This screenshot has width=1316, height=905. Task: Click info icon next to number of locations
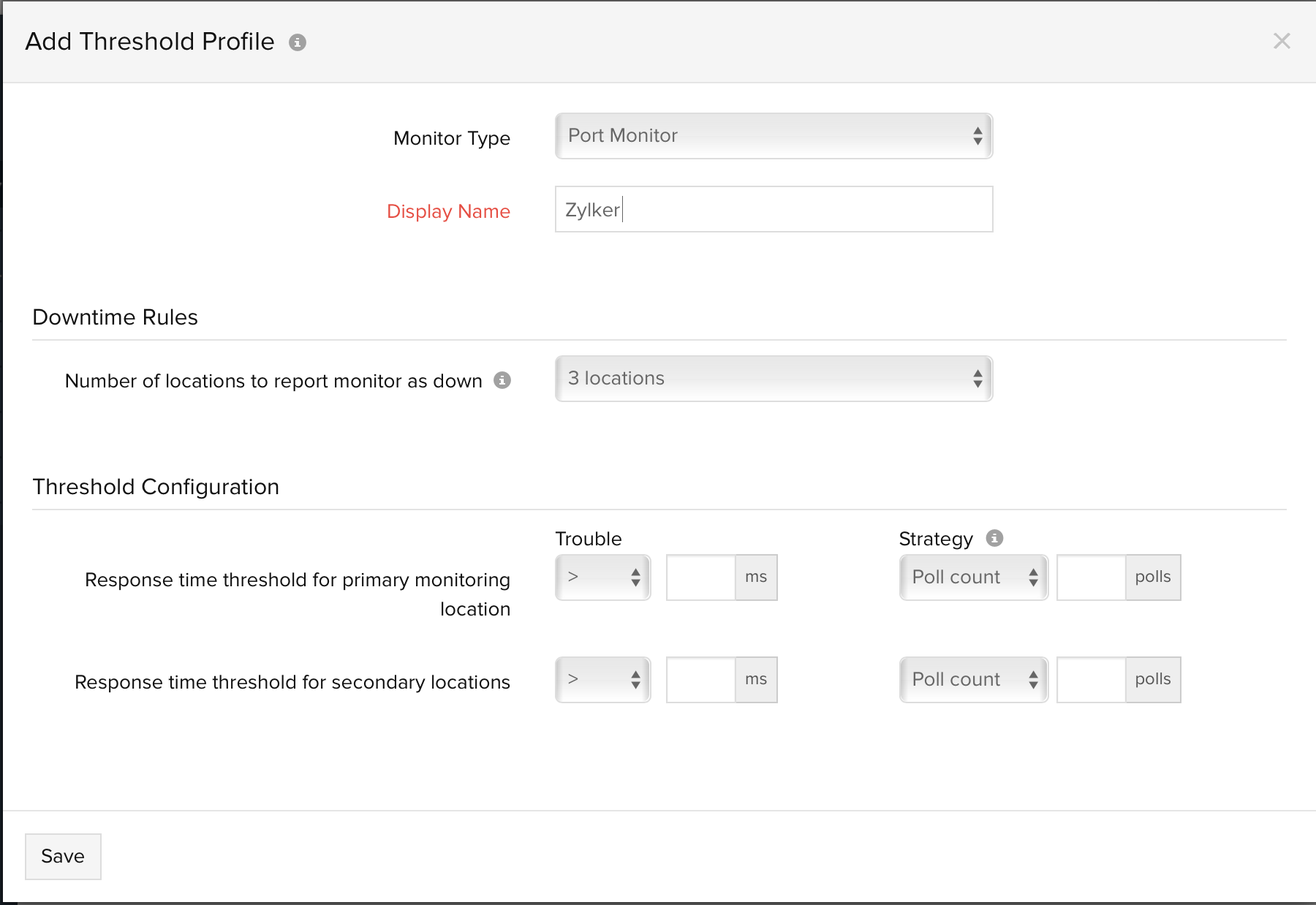click(x=502, y=380)
